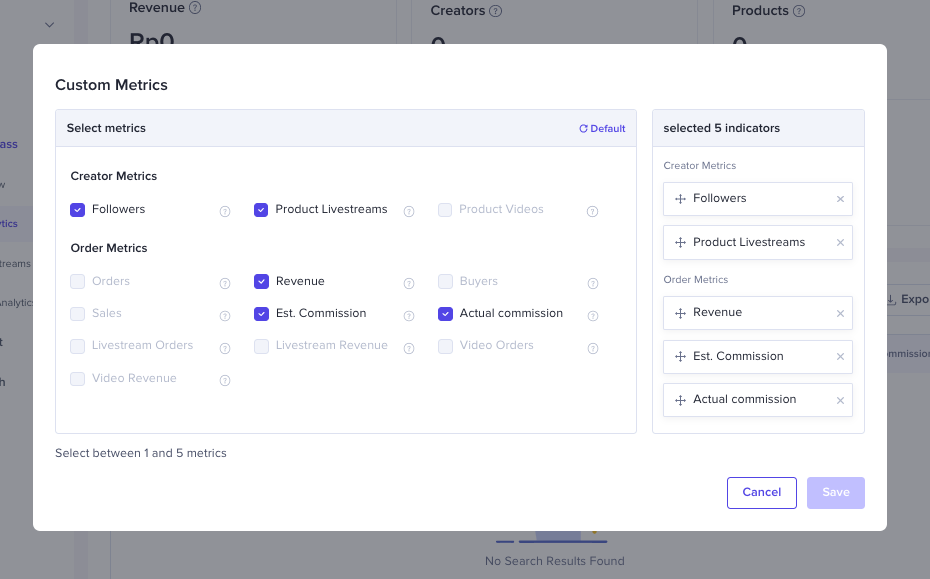The width and height of the screenshot is (930, 579).
Task: Remove Followers from selected indicators
Action: 840,199
